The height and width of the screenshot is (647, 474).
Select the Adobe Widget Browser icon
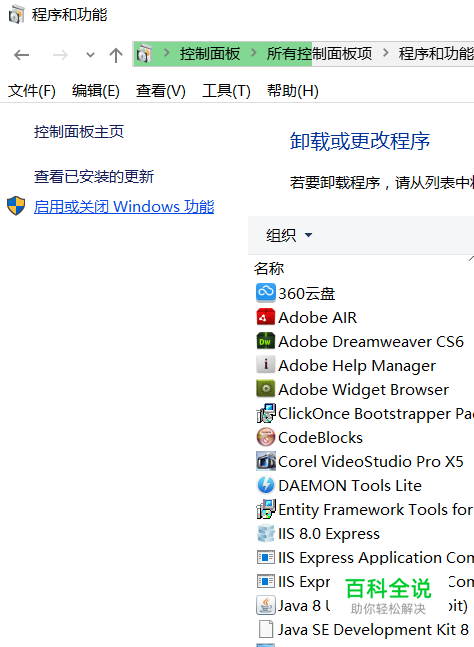coord(265,389)
